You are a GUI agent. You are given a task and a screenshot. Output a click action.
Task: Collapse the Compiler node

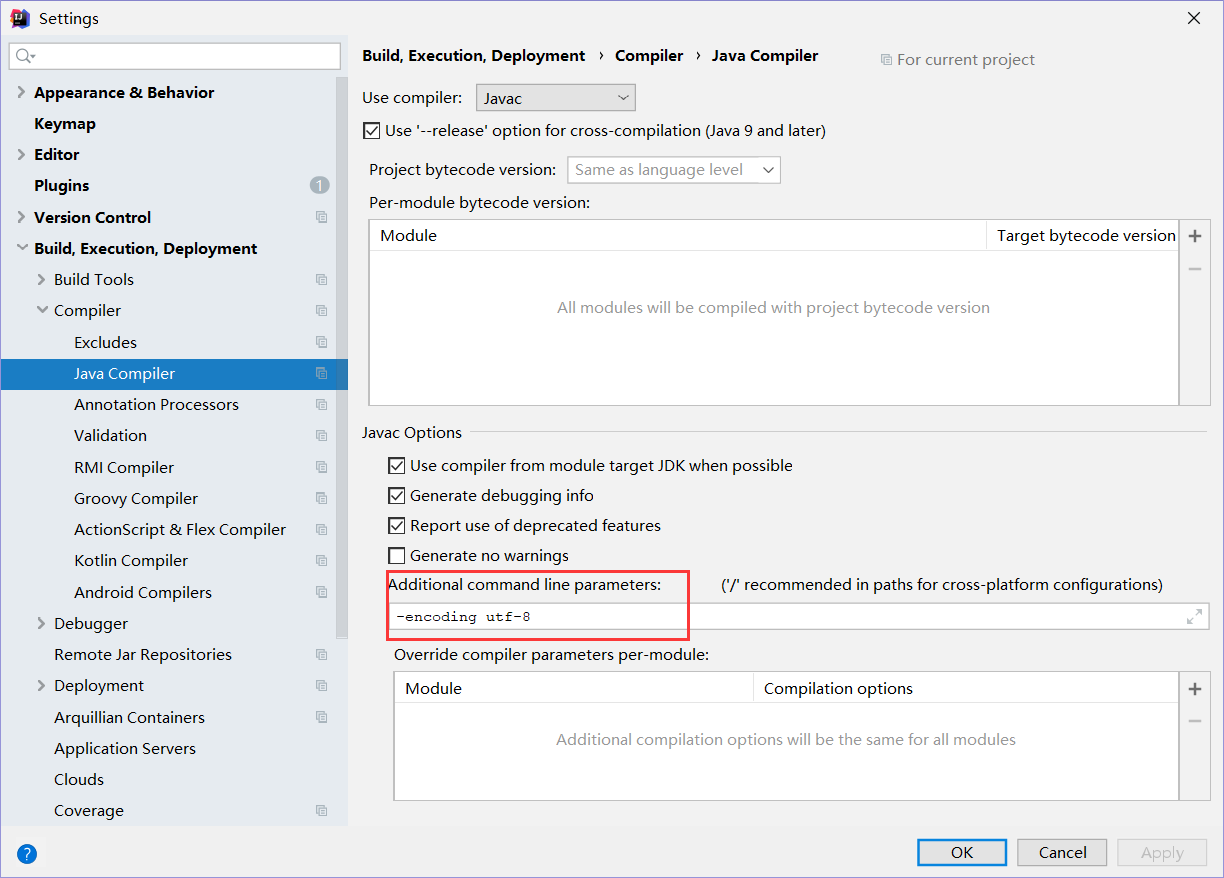[x=41, y=310]
